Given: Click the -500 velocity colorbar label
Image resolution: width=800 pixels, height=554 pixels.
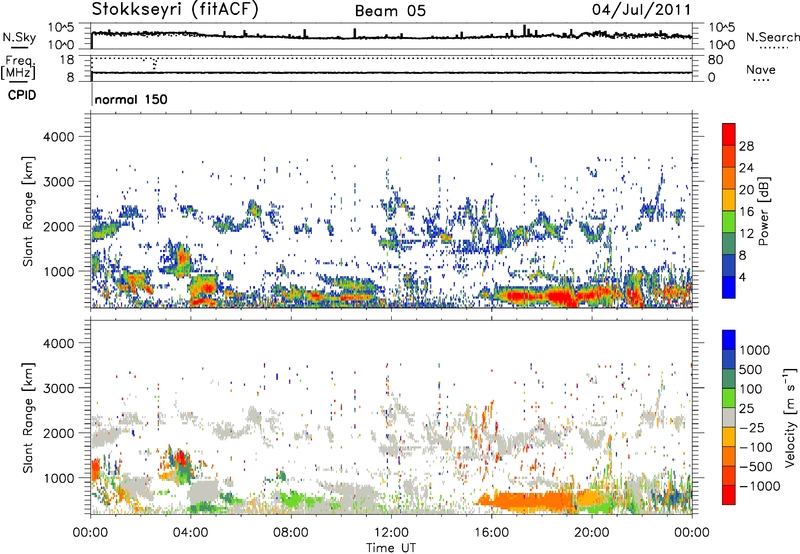Looking at the screenshot, I should pyautogui.click(x=756, y=467).
